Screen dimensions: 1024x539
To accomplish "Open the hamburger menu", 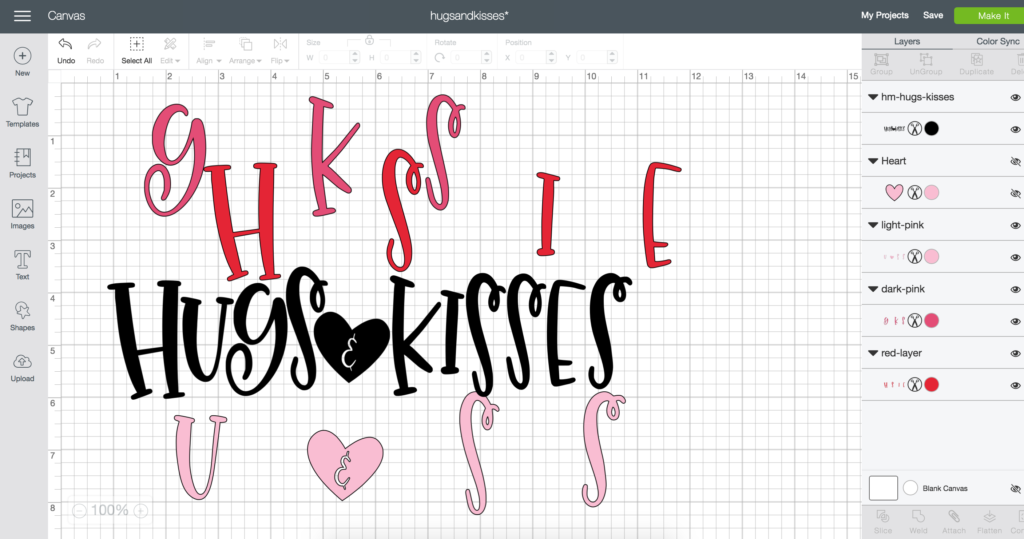I will click(22, 16).
